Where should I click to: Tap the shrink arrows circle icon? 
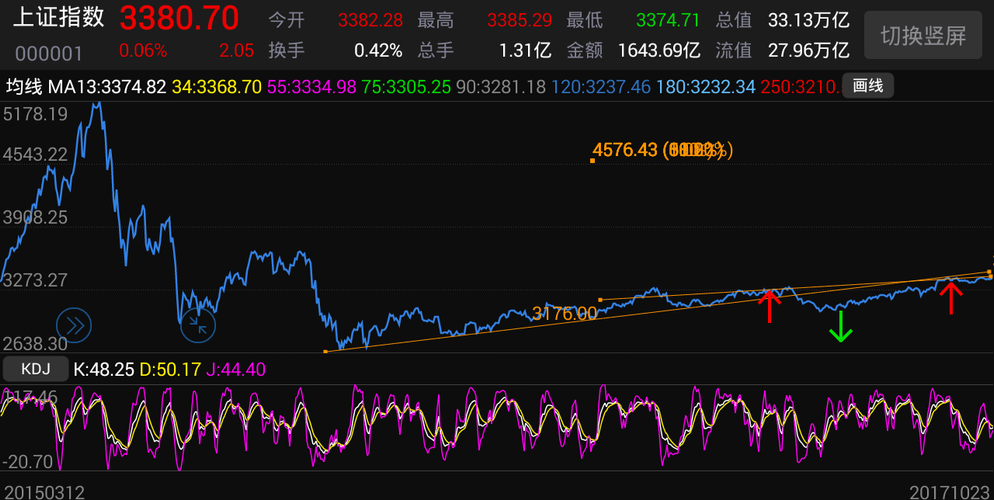[198, 326]
